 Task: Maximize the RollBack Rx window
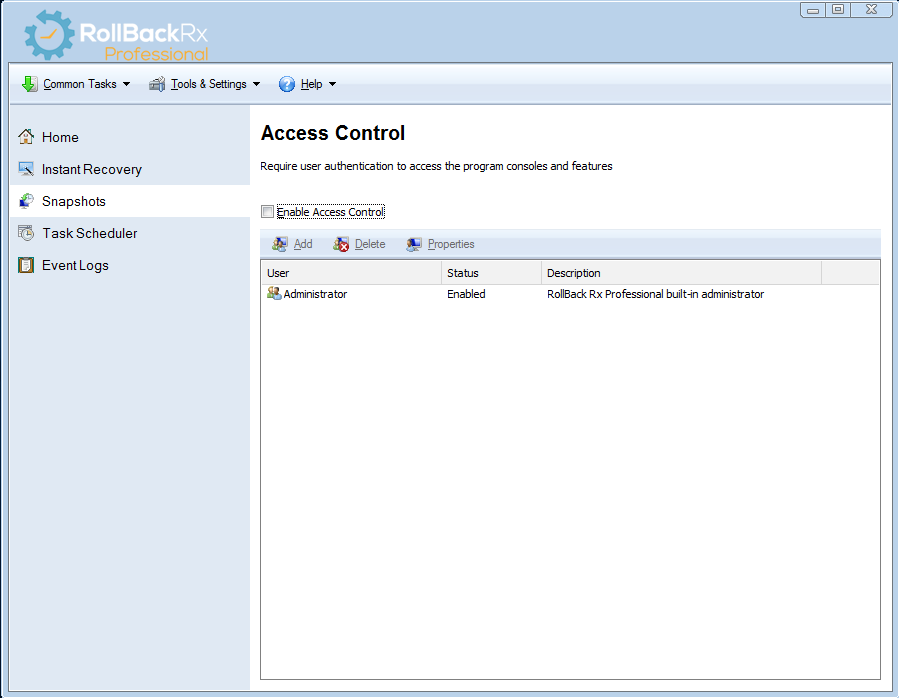838,10
